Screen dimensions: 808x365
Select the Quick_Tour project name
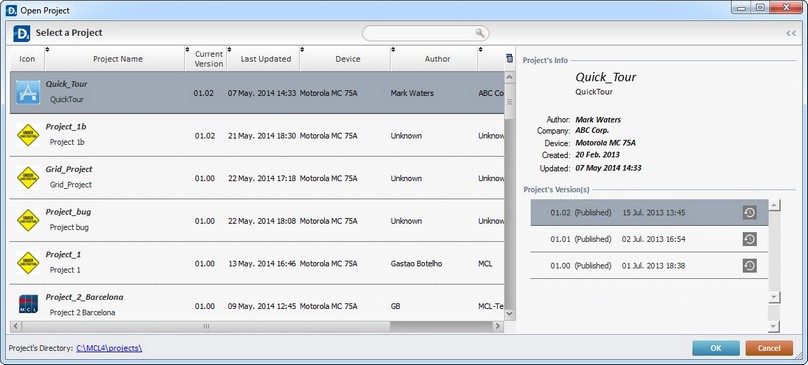(66, 84)
